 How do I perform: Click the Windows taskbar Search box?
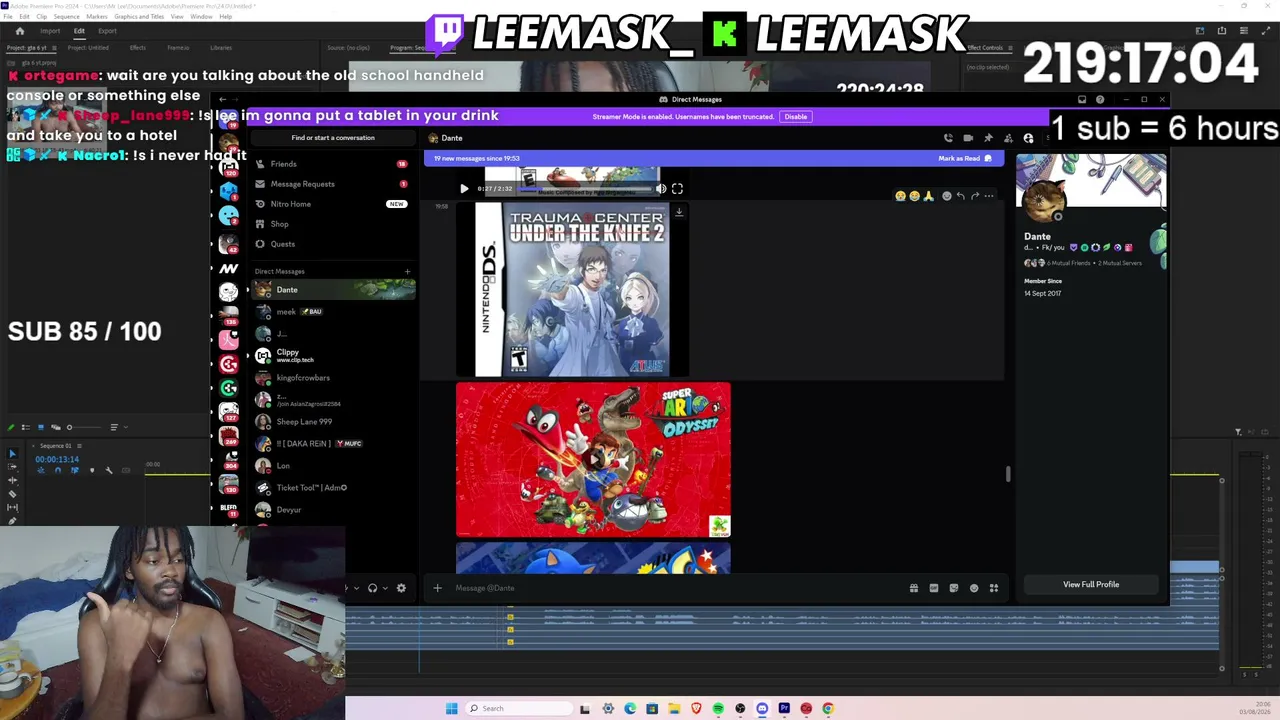coord(517,709)
